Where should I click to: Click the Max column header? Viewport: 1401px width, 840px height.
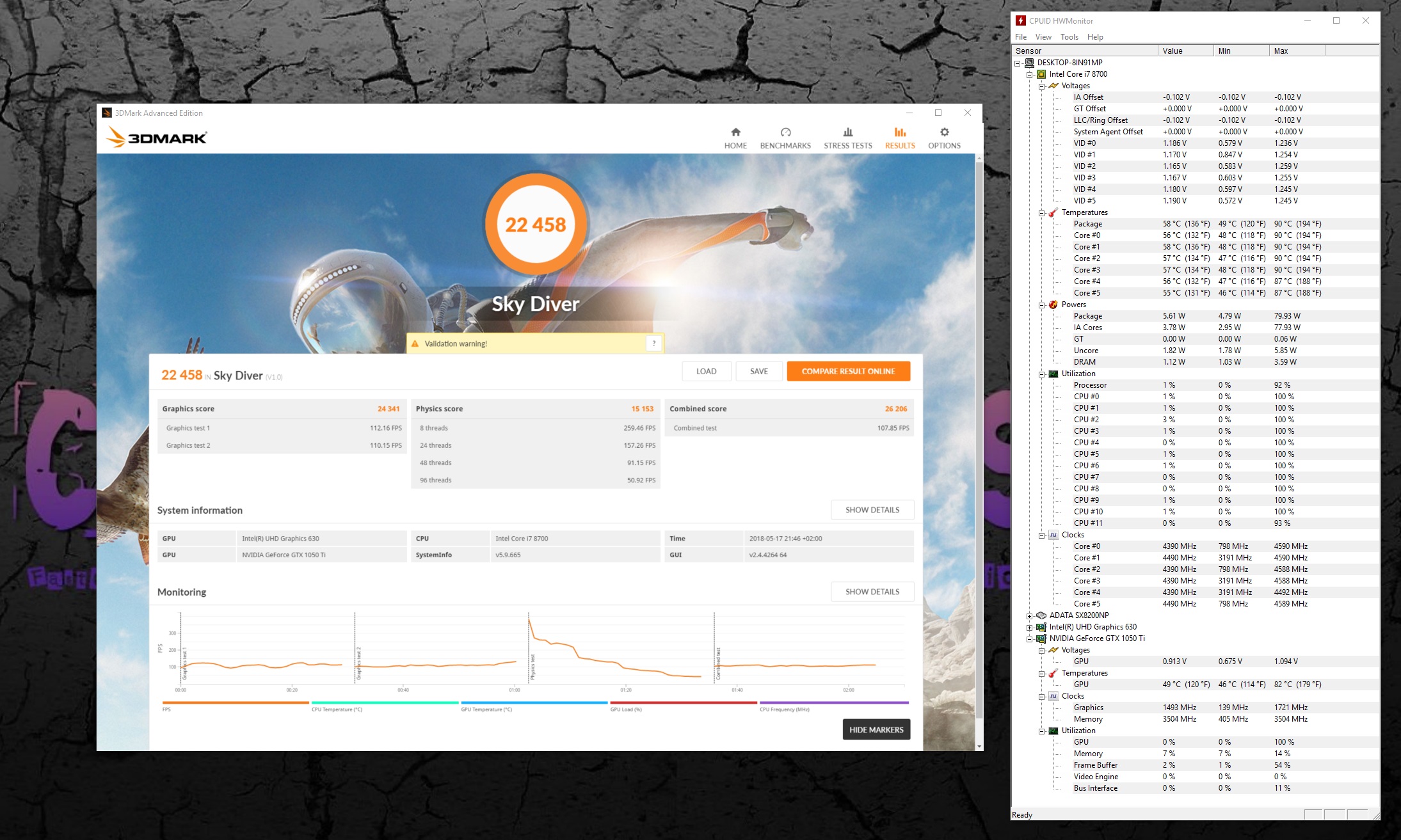coord(1297,51)
